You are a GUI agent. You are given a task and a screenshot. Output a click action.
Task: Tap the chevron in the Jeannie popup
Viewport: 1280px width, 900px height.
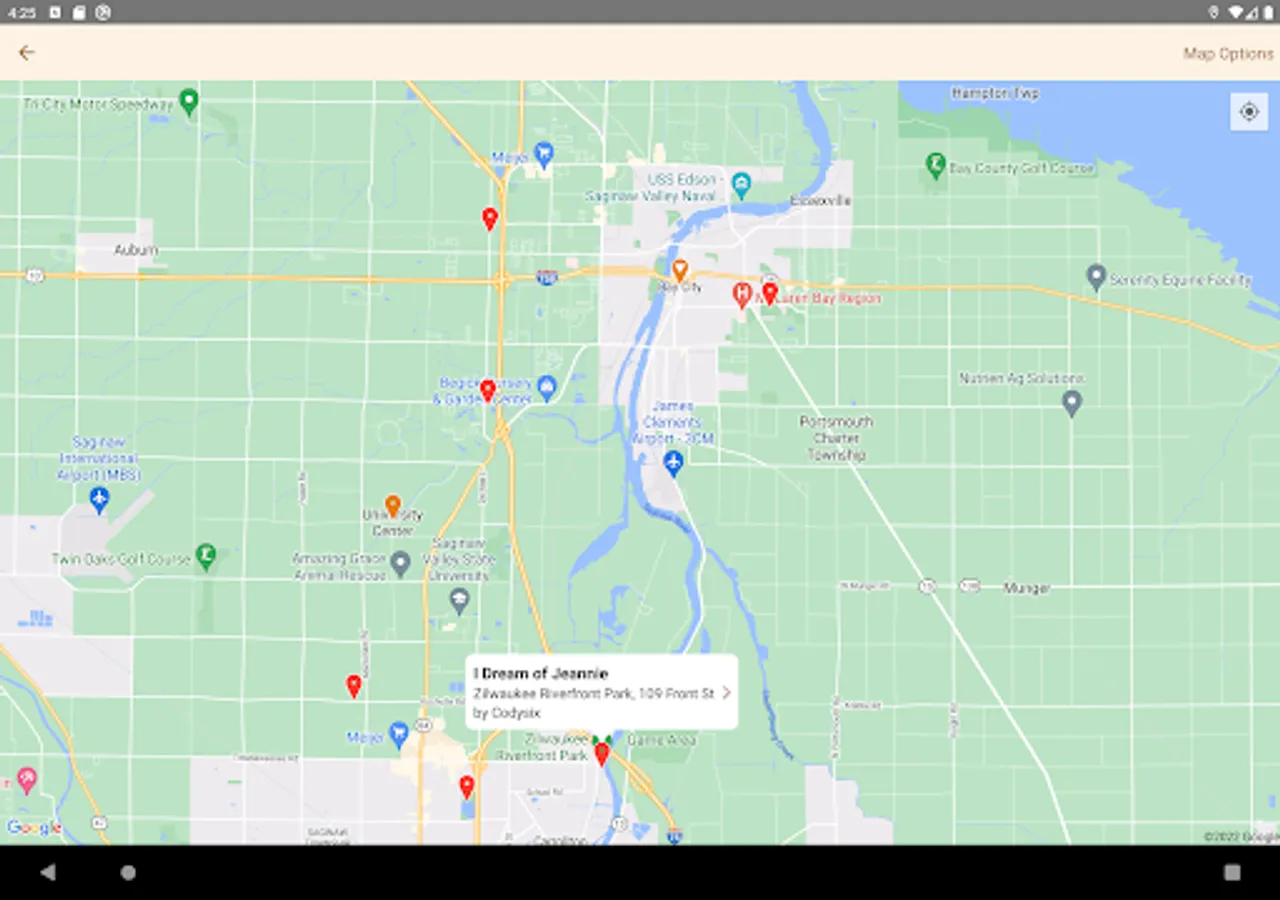[x=726, y=693]
